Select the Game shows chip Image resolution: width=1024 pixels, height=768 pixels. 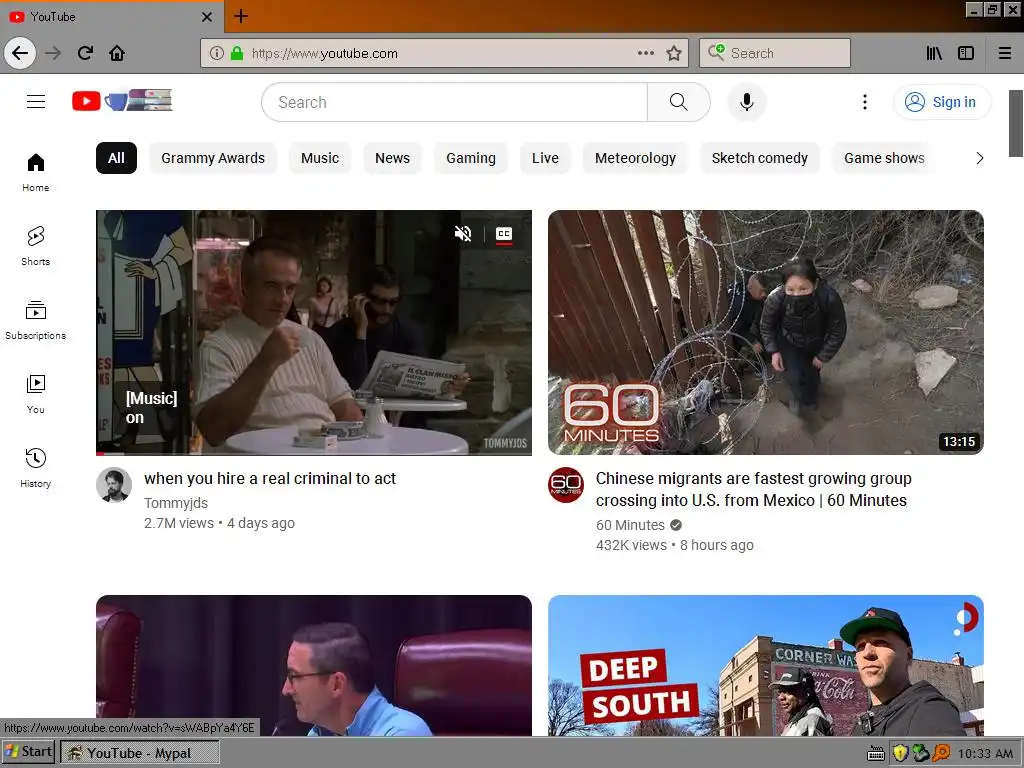(x=884, y=158)
